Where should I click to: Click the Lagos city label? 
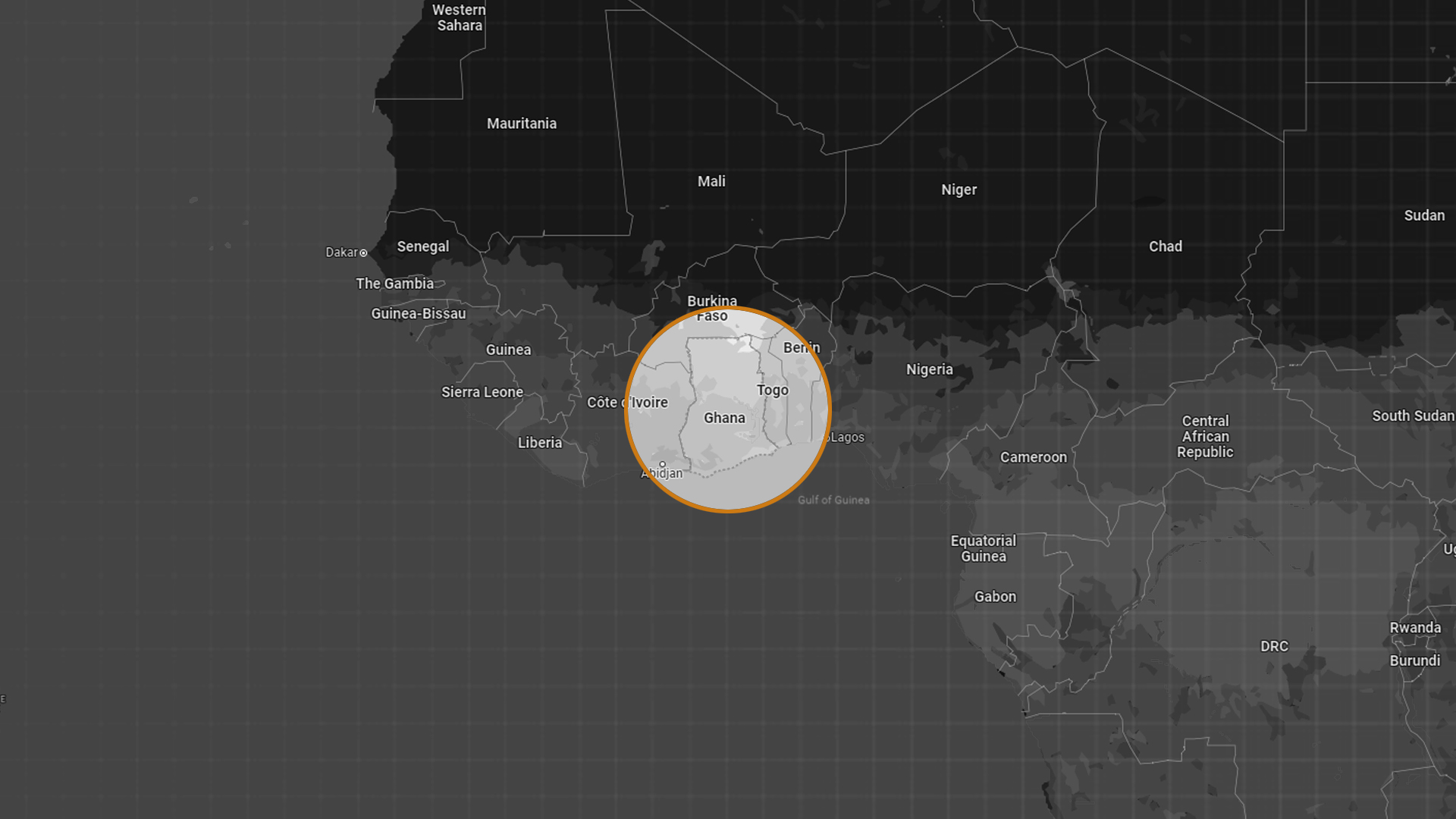point(847,438)
